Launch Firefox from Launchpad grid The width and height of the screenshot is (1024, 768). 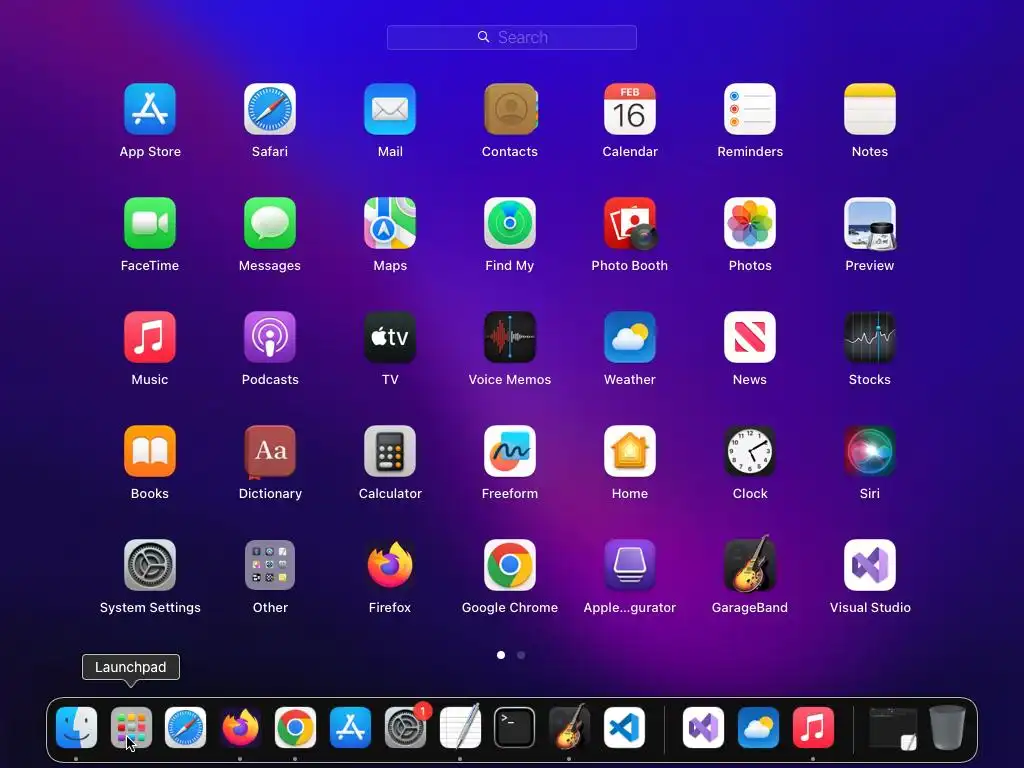390,565
